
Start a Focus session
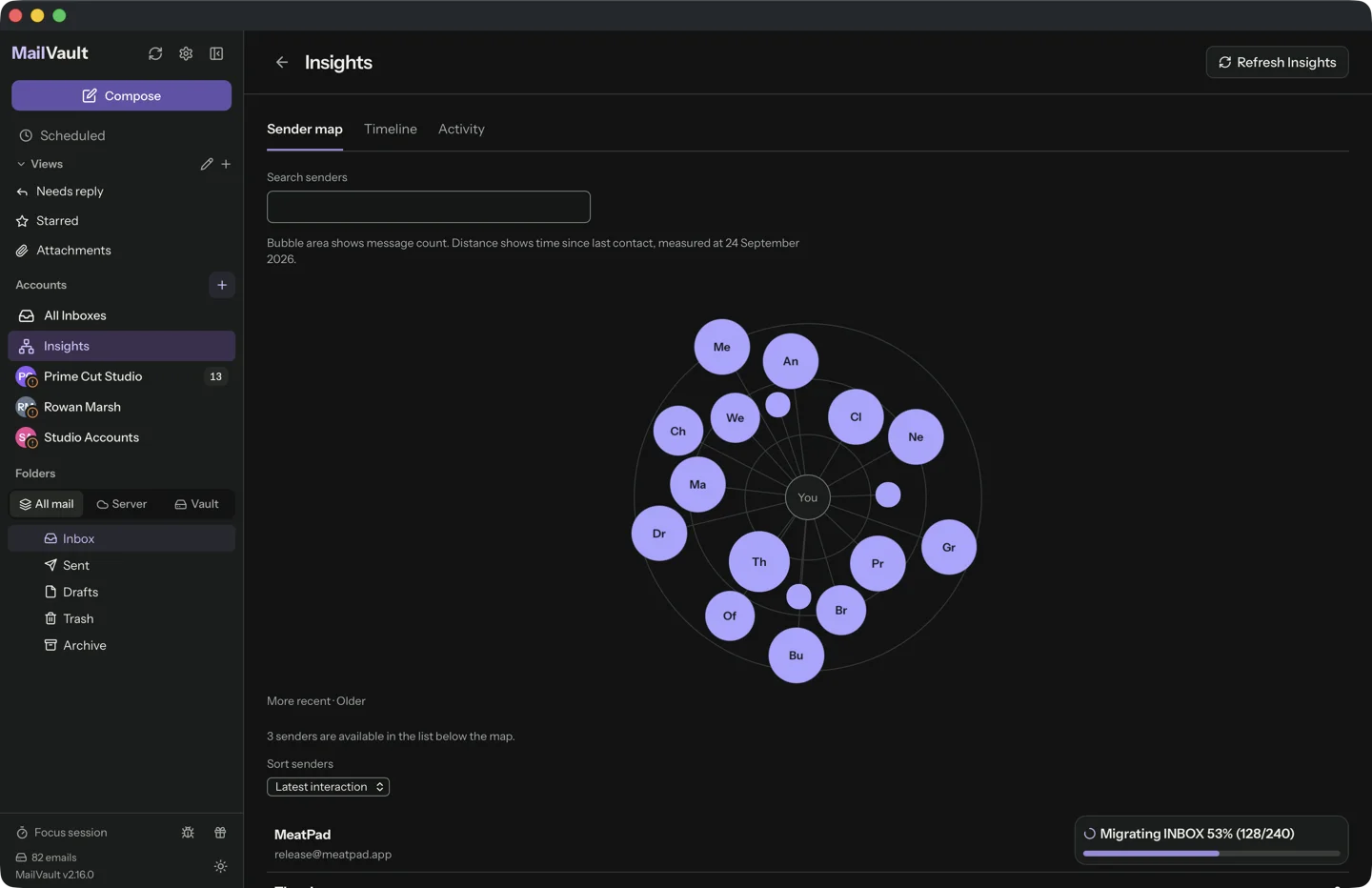pos(62,833)
